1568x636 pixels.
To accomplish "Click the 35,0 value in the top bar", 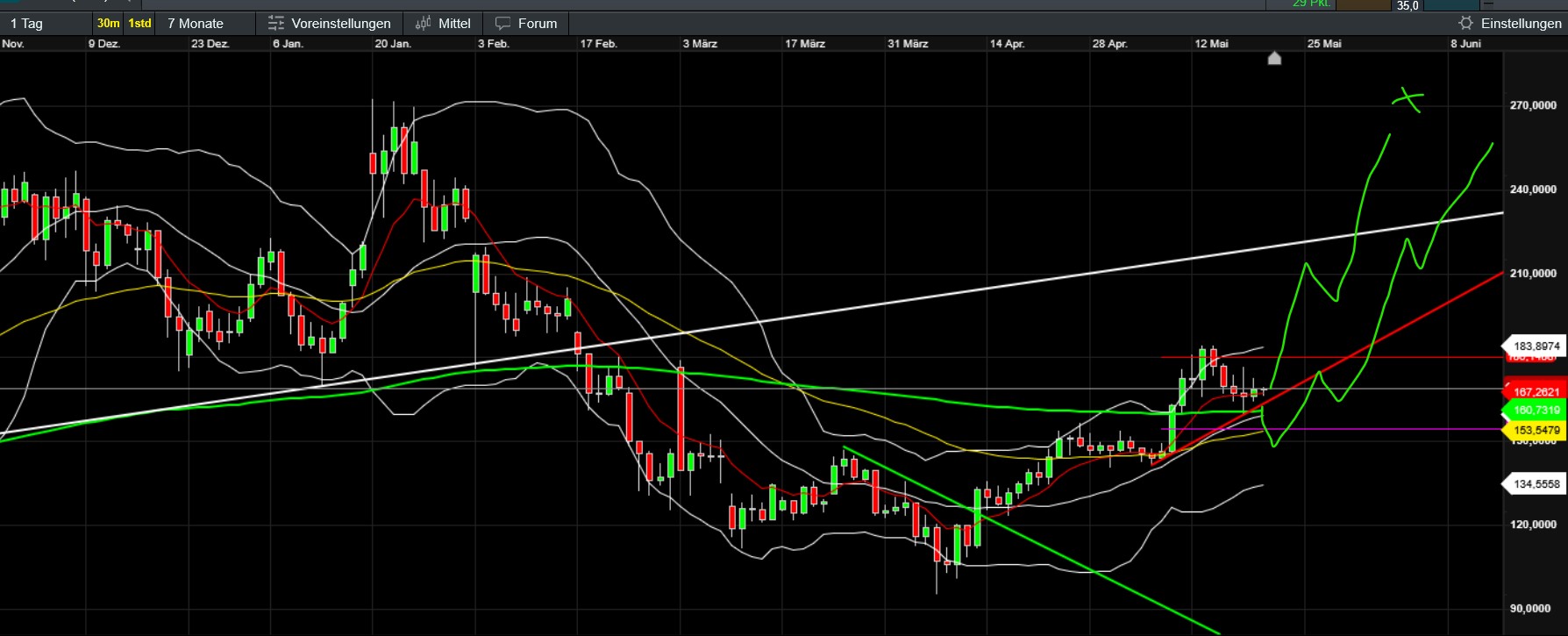I will coord(1408,5).
